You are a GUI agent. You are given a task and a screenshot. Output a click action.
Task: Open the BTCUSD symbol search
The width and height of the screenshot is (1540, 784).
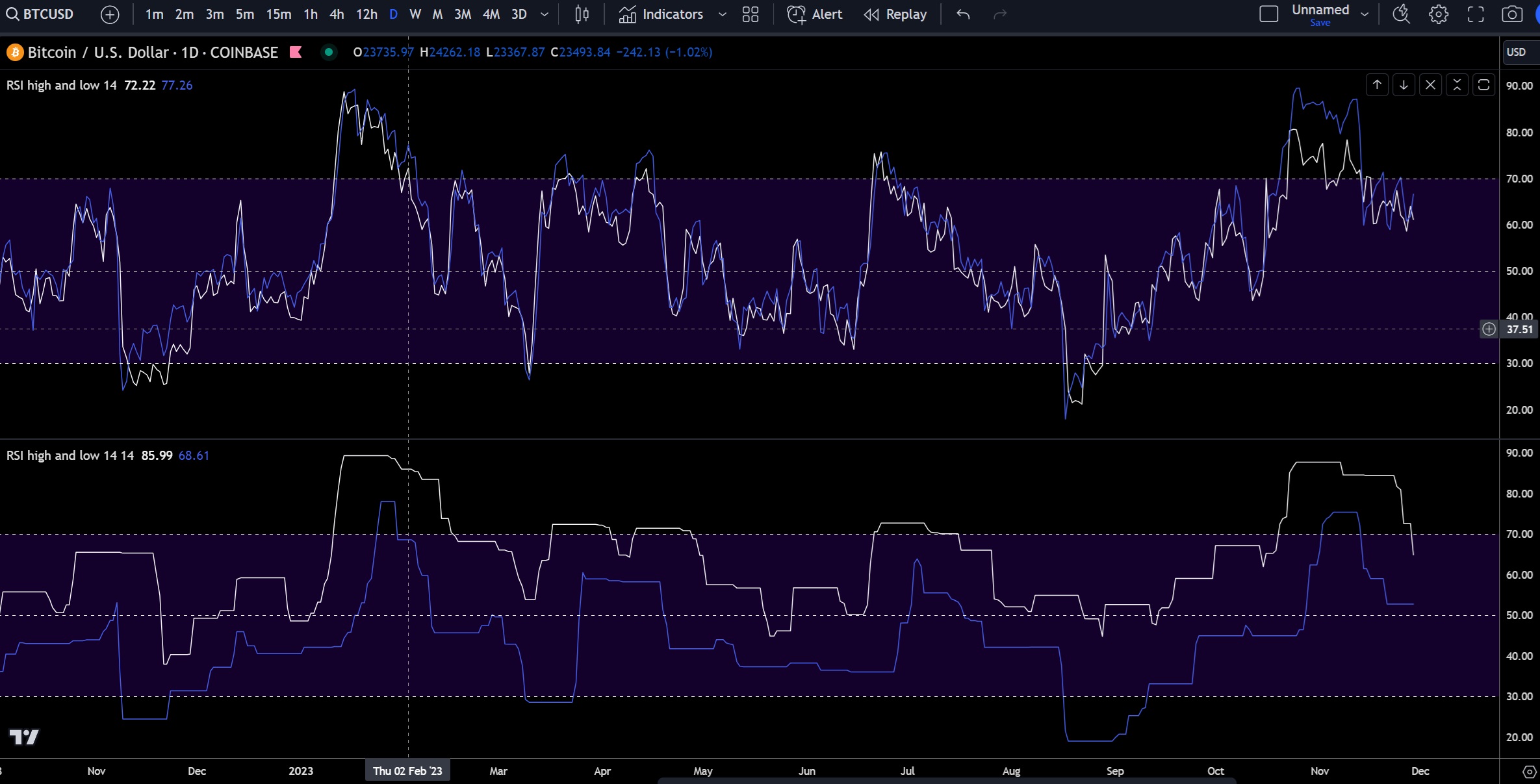pos(40,14)
